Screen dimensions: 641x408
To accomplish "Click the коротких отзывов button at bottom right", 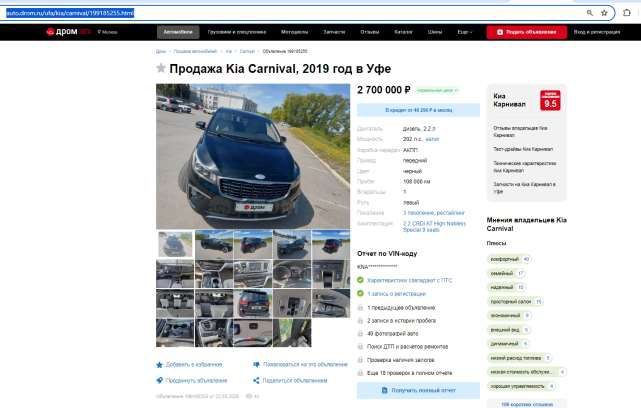I will pyautogui.click(x=527, y=404).
